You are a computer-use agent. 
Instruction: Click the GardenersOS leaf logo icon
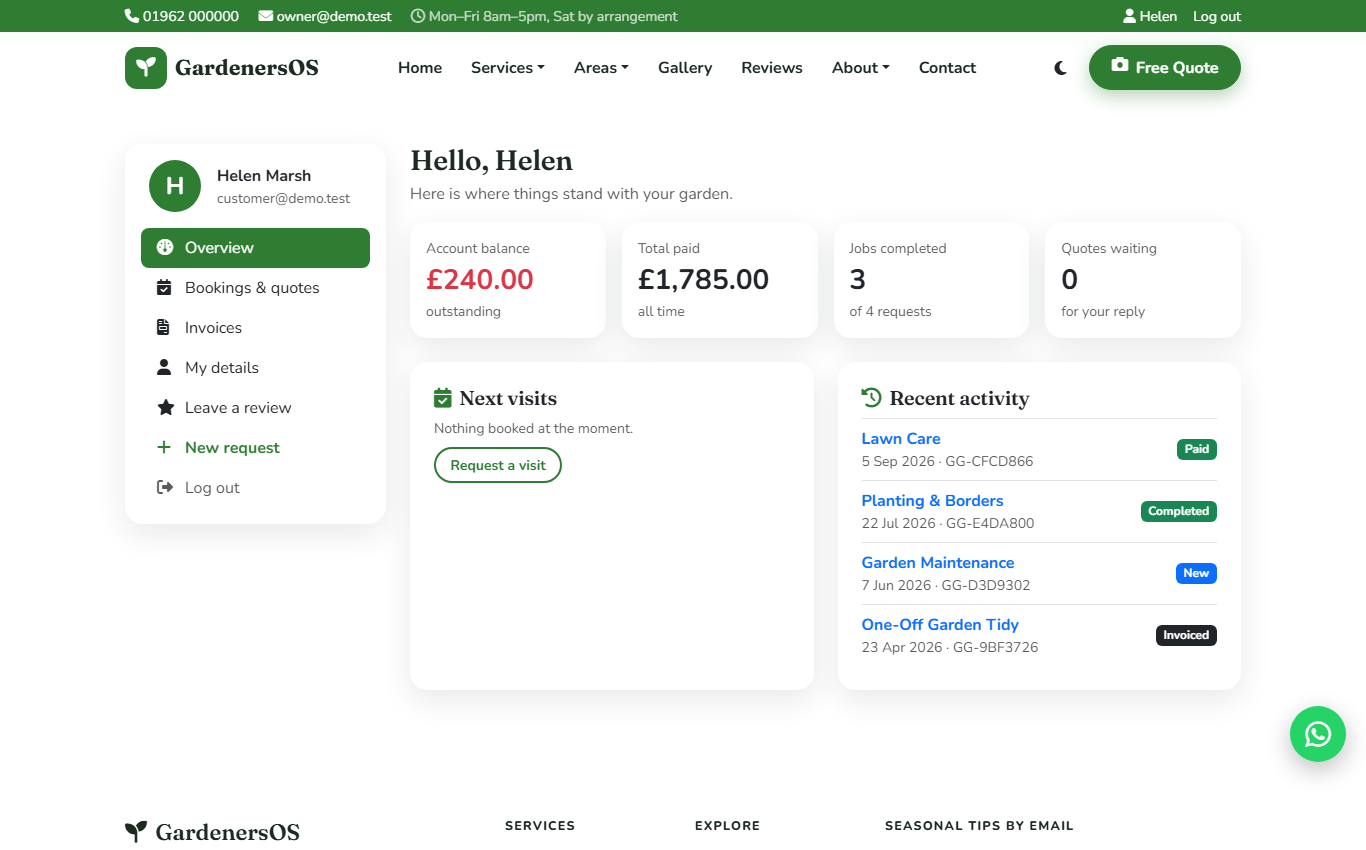coord(146,68)
